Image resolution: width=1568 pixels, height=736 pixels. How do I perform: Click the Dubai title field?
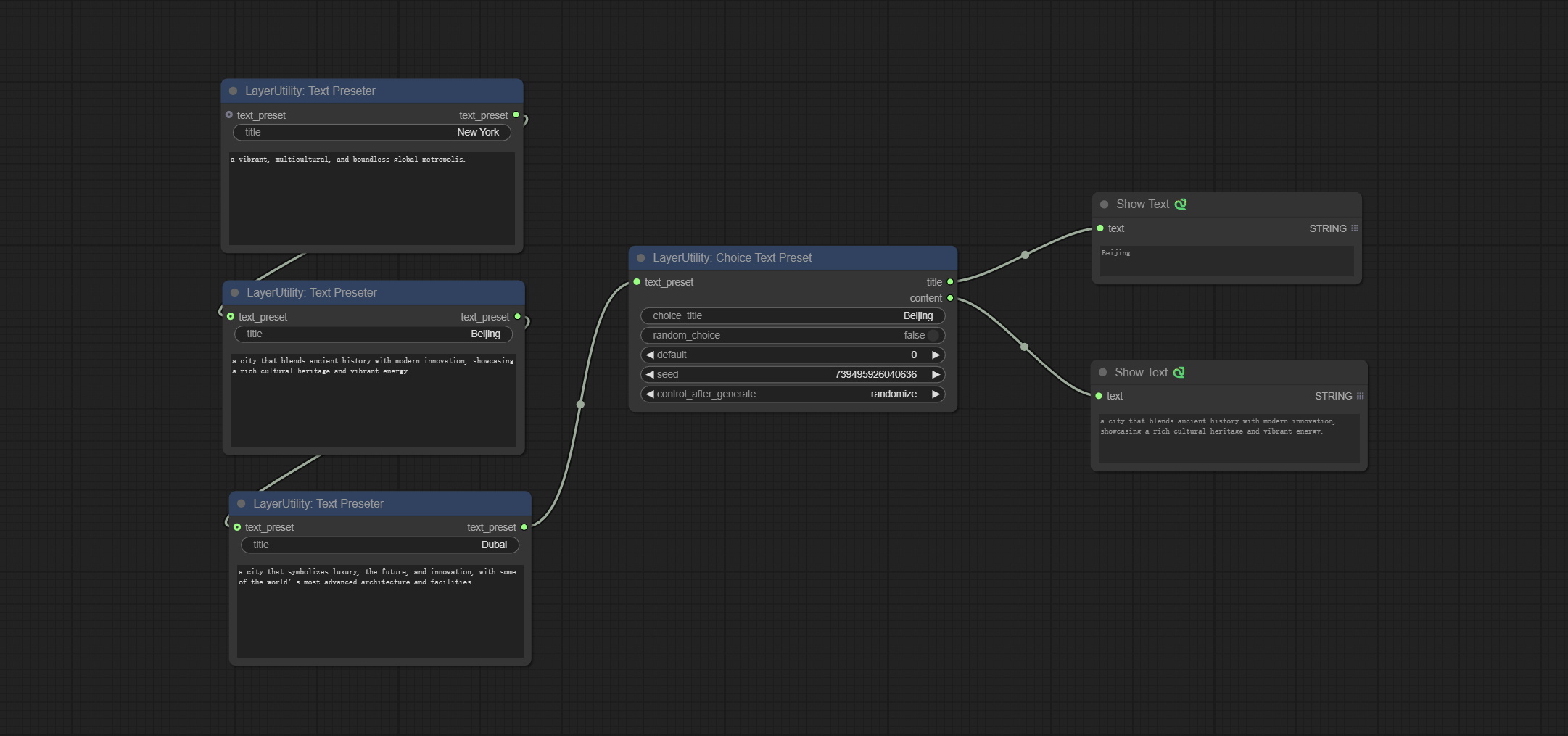pos(380,545)
